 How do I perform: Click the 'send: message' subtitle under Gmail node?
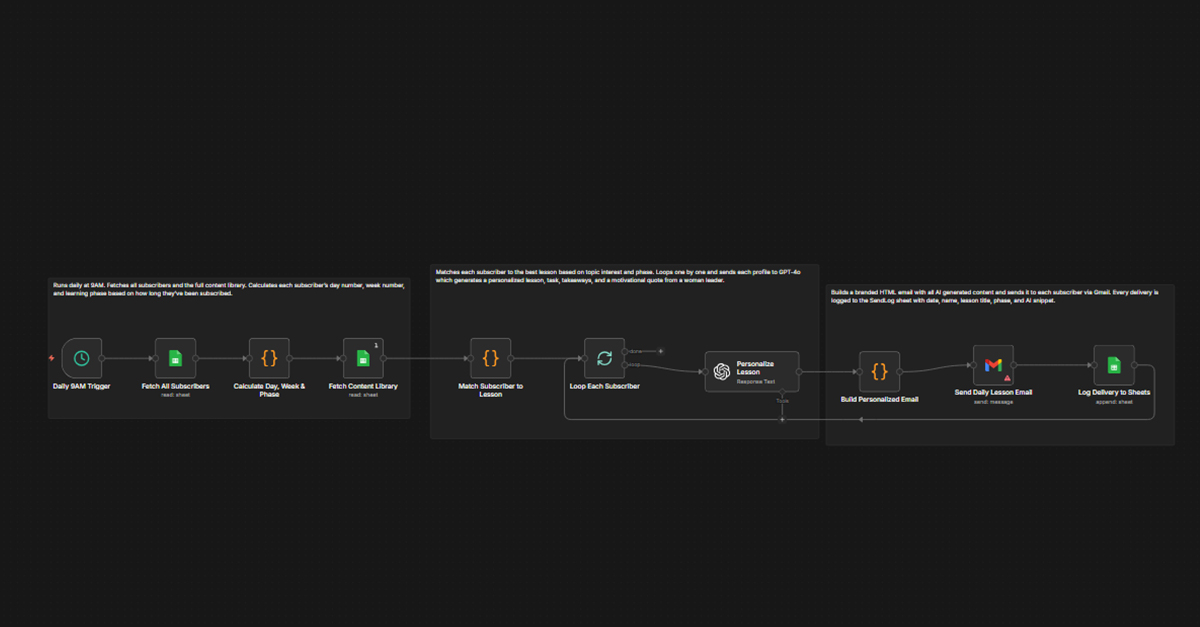pos(993,402)
